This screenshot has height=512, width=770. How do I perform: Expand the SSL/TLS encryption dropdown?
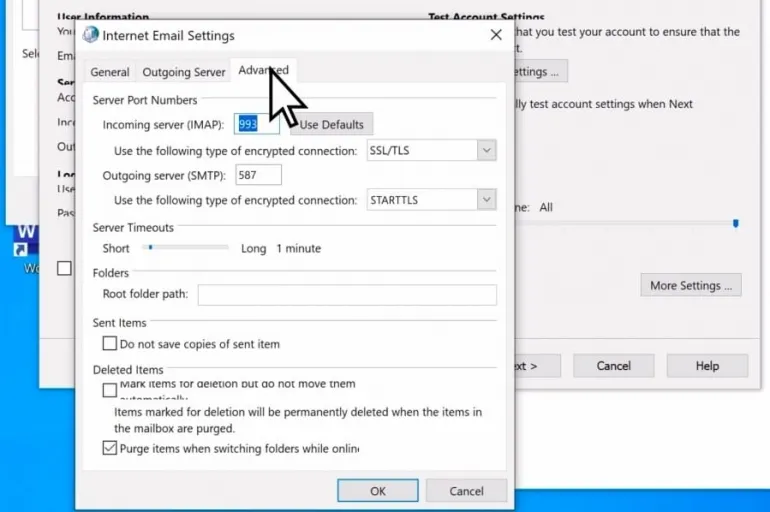[x=486, y=151]
